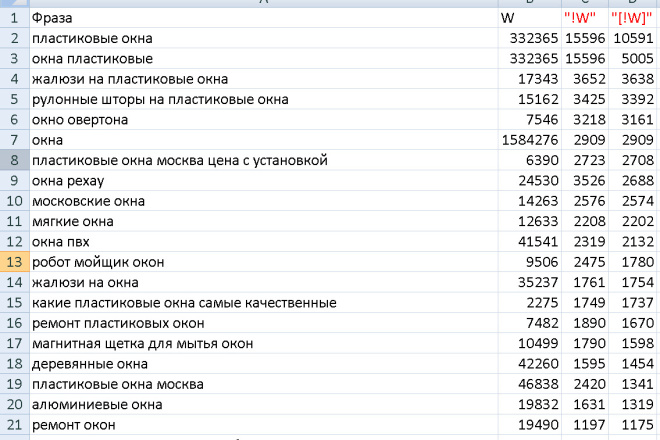Viewport: 660px width, 440px height.
Task: Select the value 7546 cell
Action: click(530, 120)
